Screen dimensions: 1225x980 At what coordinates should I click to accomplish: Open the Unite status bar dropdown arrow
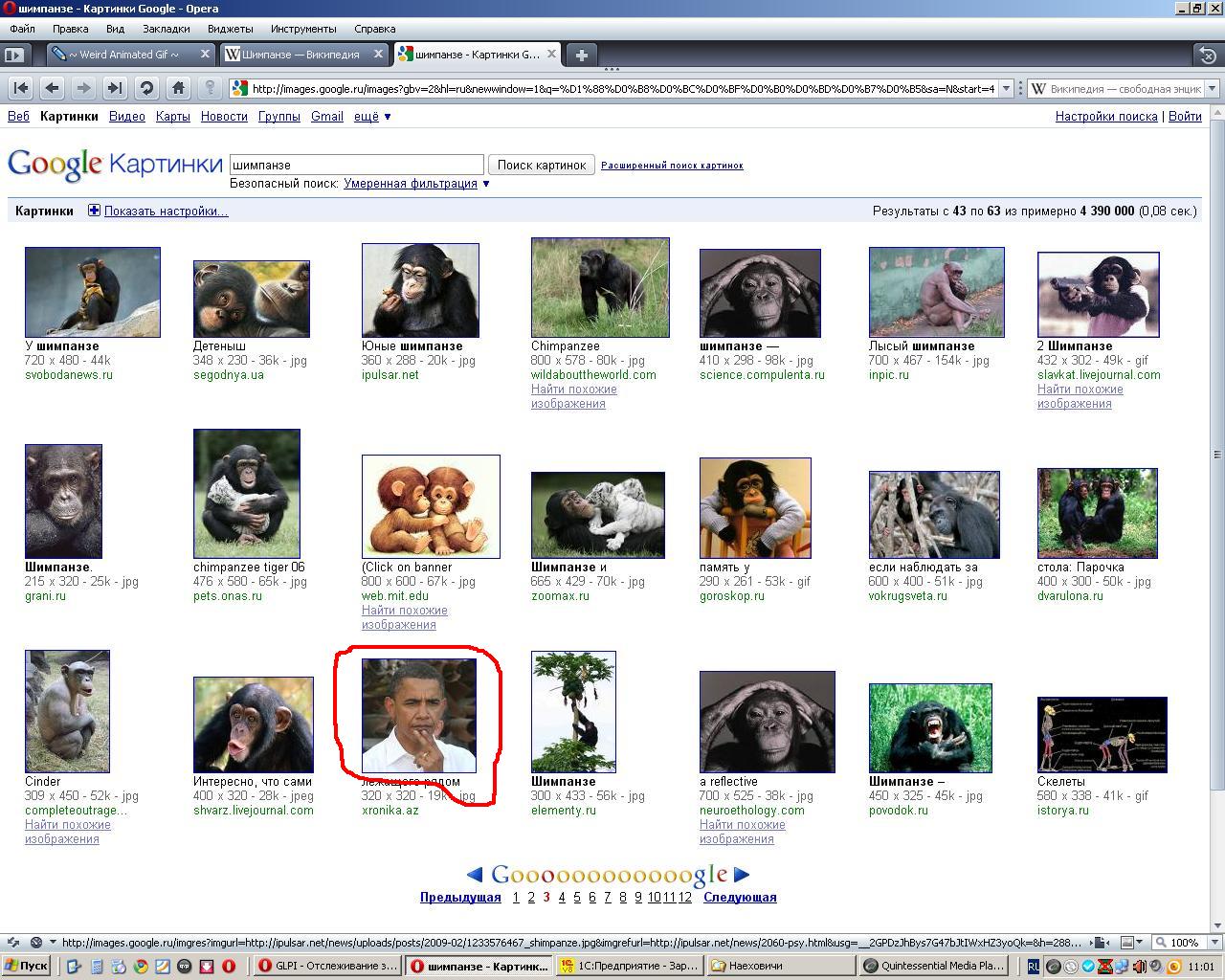tap(53, 942)
